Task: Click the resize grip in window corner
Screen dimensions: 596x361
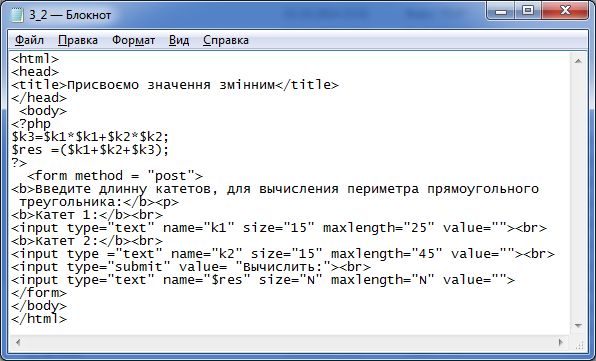Action: pyautogui.click(x=579, y=344)
